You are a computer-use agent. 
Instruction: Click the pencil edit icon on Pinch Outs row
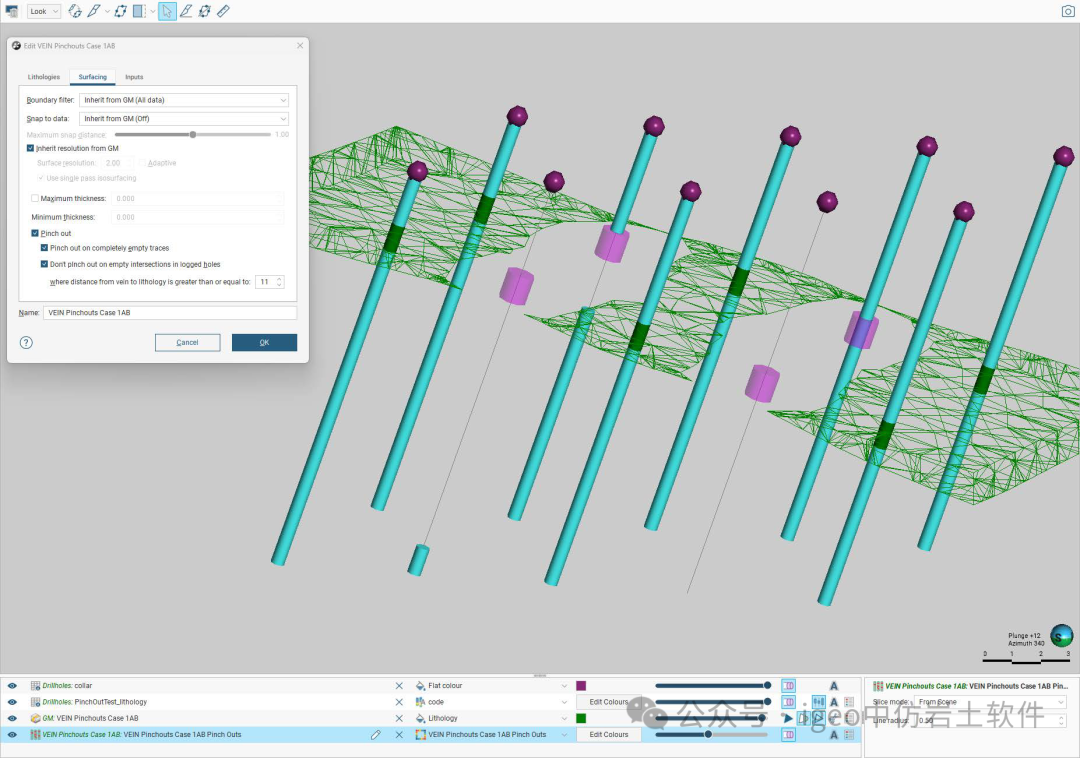click(376, 734)
